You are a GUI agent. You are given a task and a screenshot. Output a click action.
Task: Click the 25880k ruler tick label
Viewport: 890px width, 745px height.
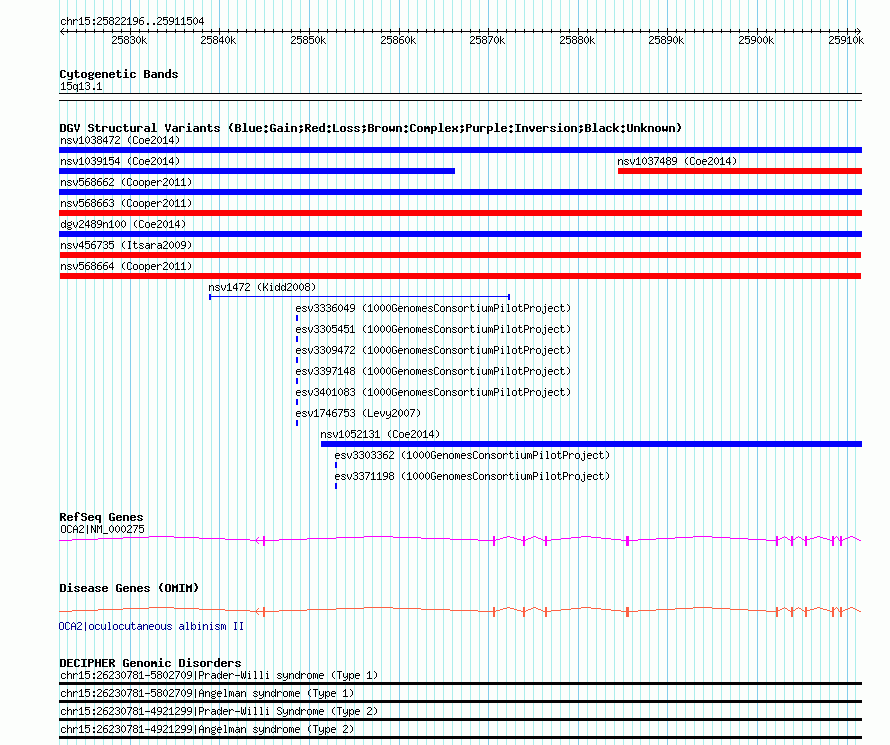[x=577, y=40]
